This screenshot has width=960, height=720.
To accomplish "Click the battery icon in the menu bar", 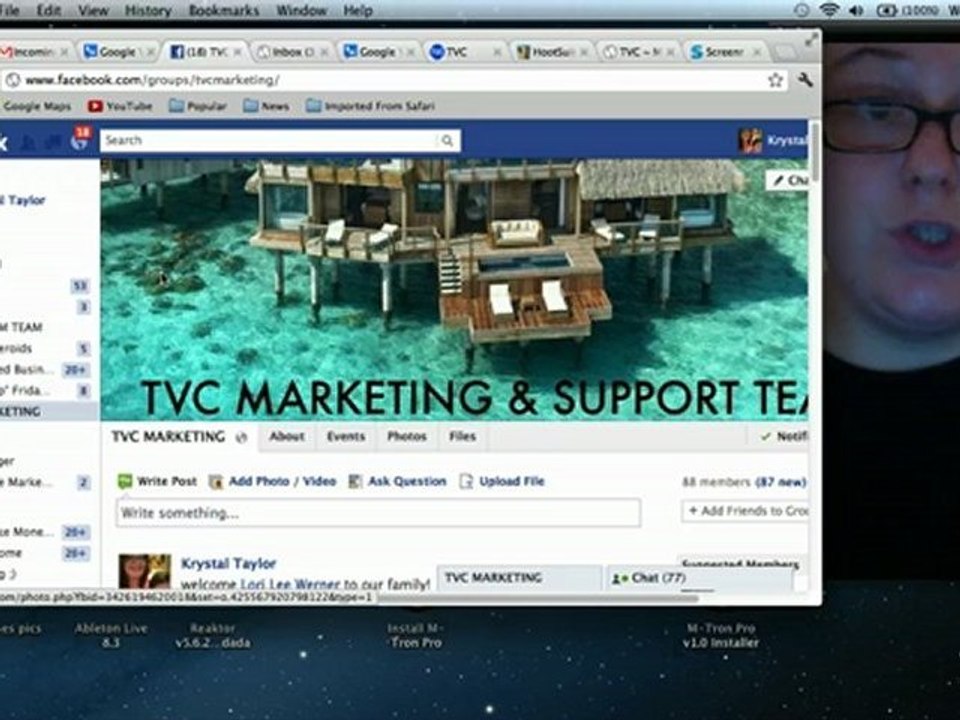I will pyautogui.click(x=887, y=10).
